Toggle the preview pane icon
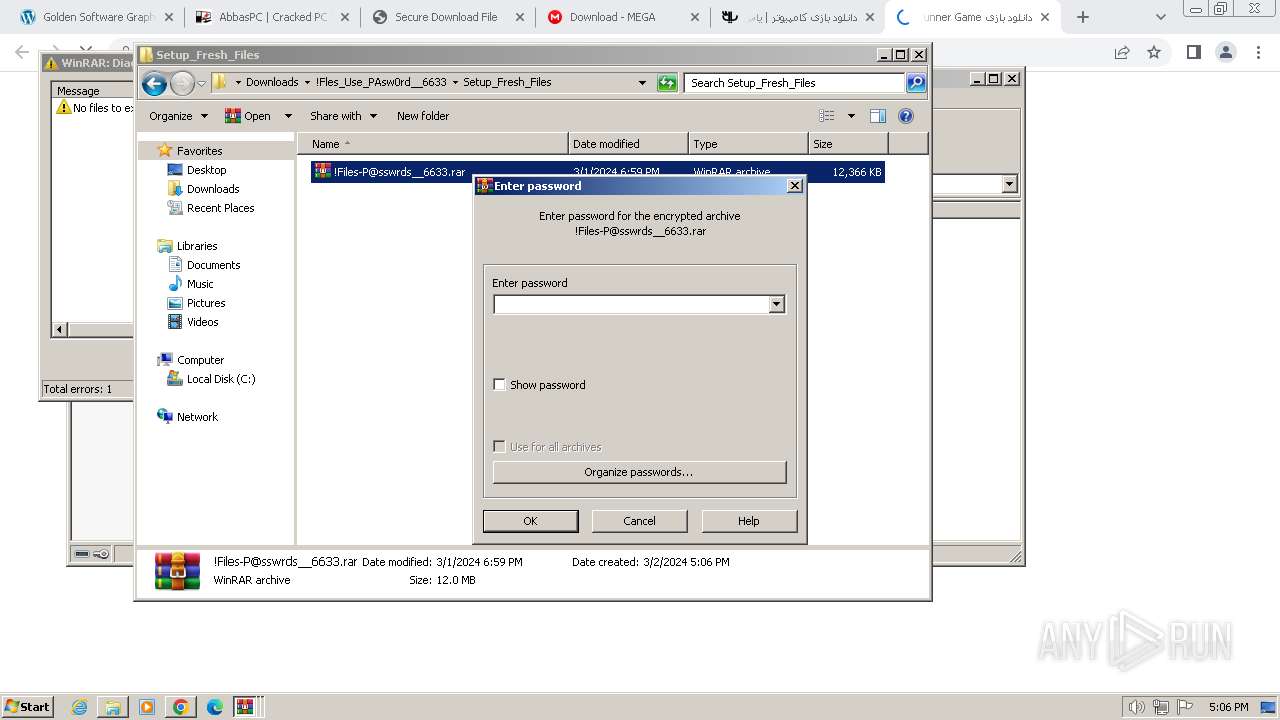This screenshot has width=1280, height=720. click(x=878, y=116)
